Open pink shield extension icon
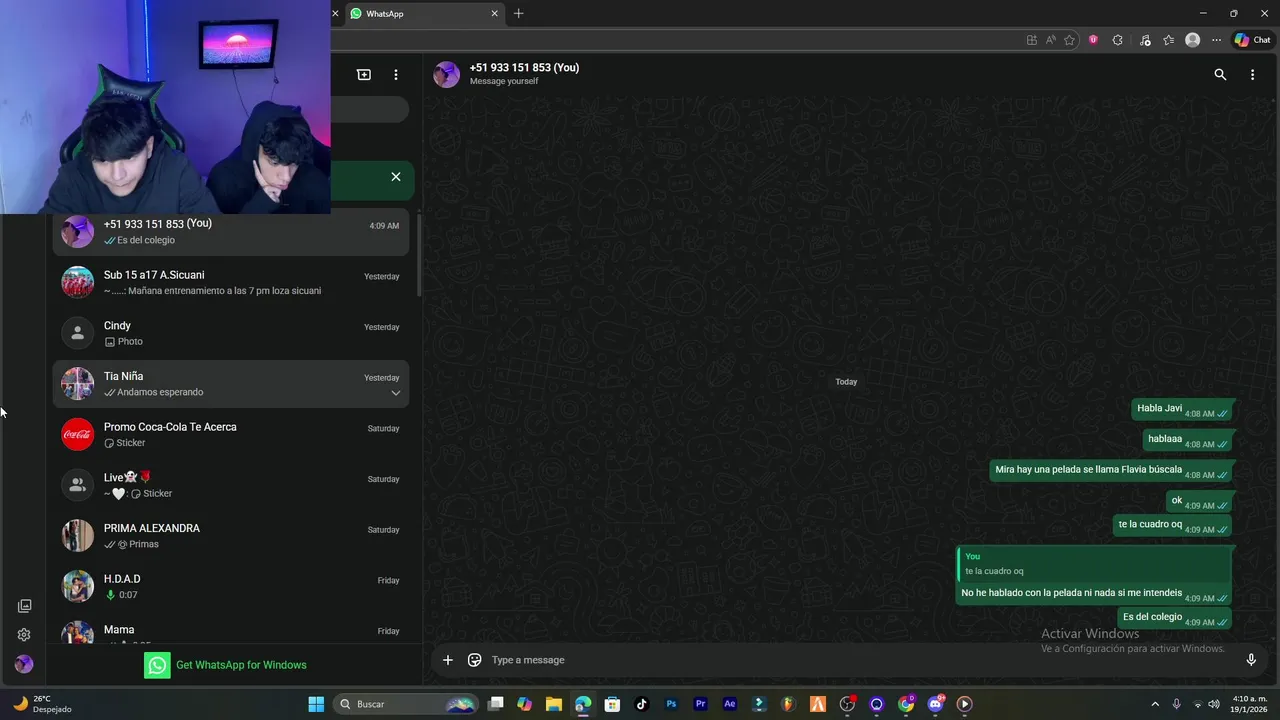Viewport: 1280px width, 720px height. pos(1093,40)
